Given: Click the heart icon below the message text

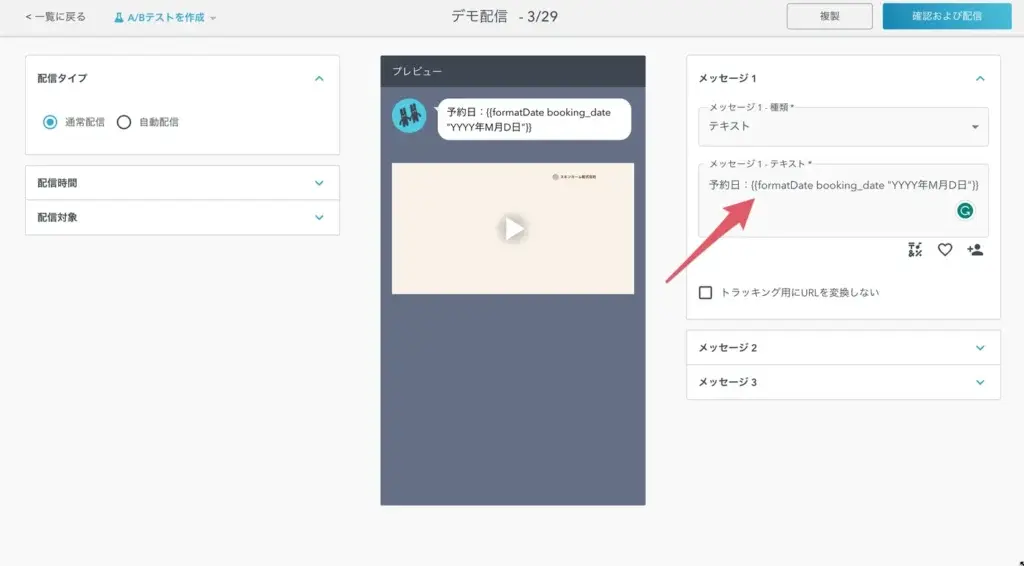Looking at the screenshot, I should pos(945,250).
